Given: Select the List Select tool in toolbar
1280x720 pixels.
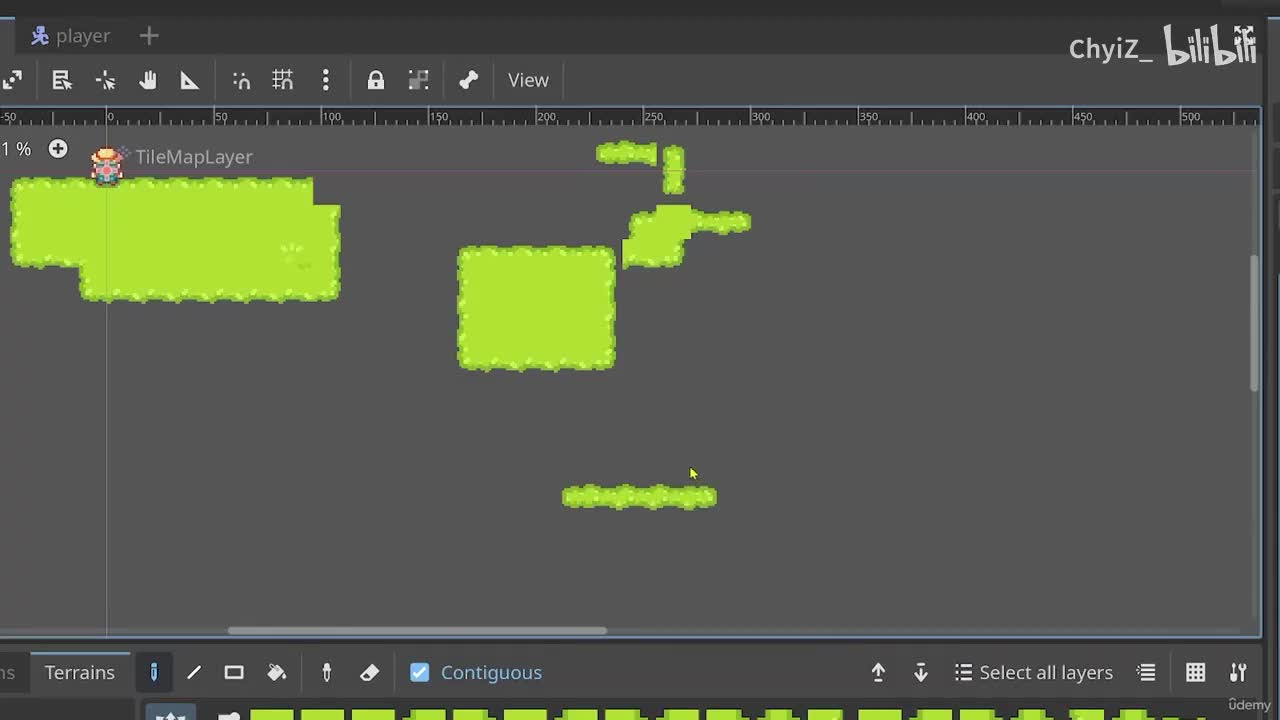Looking at the screenshot, I should [62, 80].
